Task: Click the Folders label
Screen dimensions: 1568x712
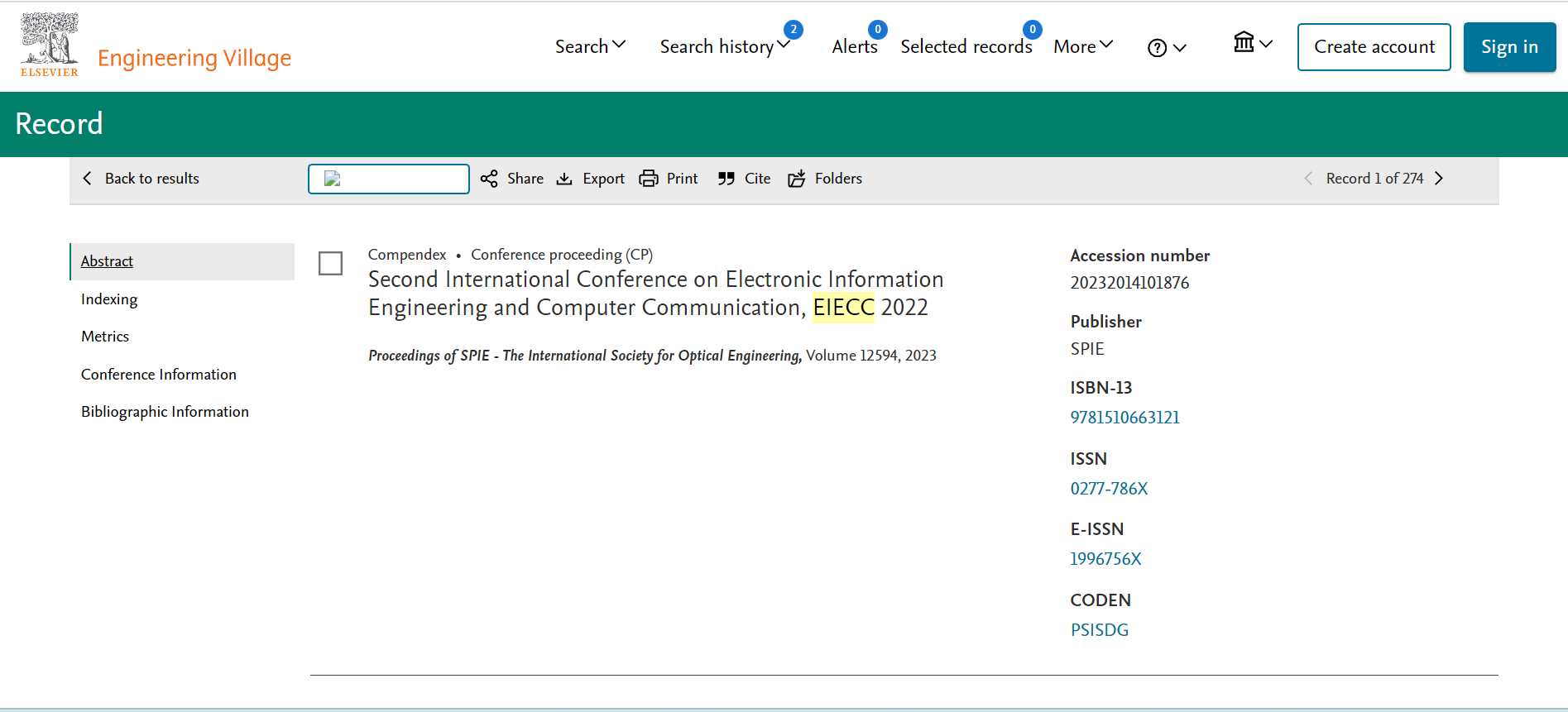Action: pos(838,179)
